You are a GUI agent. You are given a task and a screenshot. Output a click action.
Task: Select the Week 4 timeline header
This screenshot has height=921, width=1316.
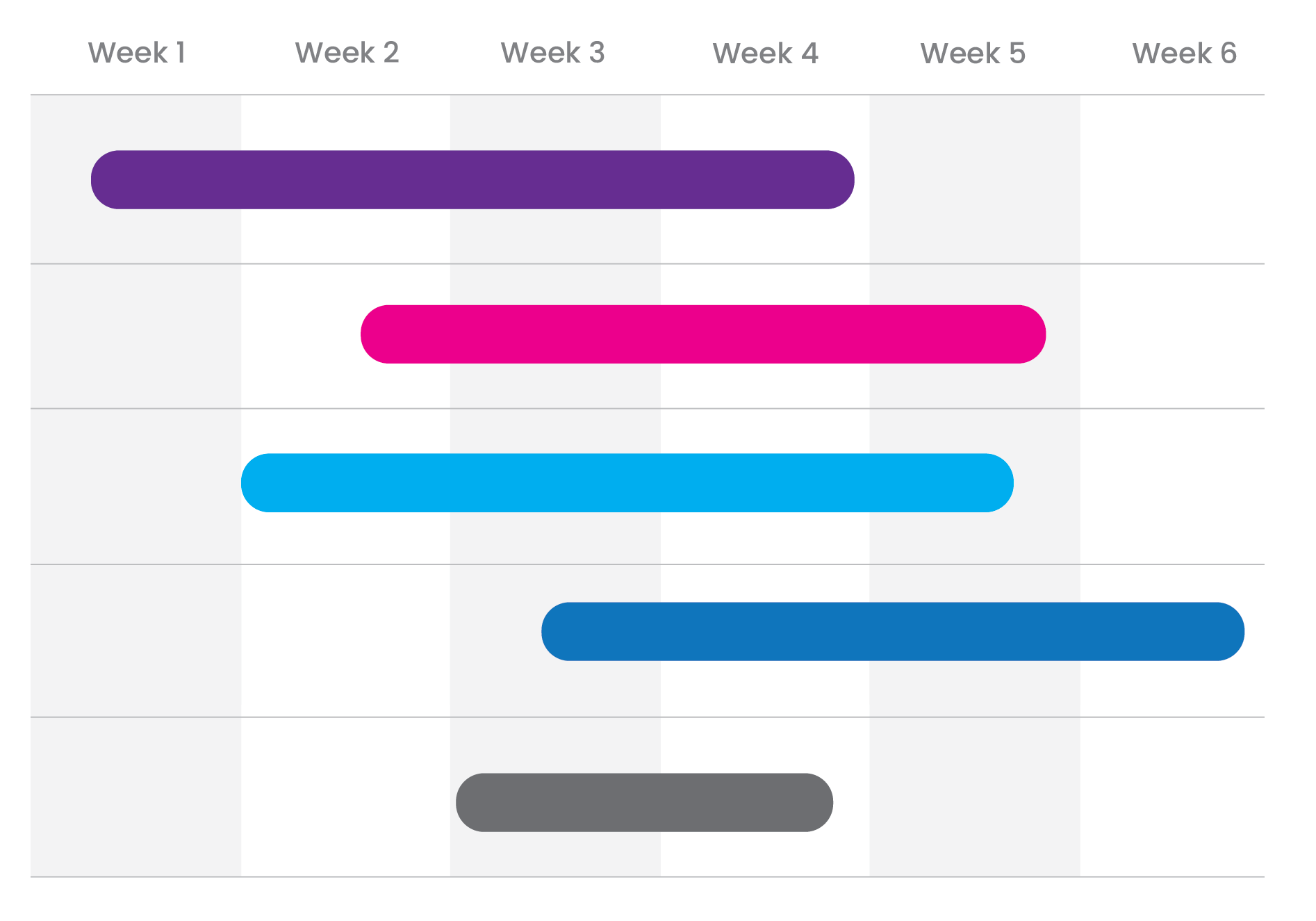click(x=765, y=54)
